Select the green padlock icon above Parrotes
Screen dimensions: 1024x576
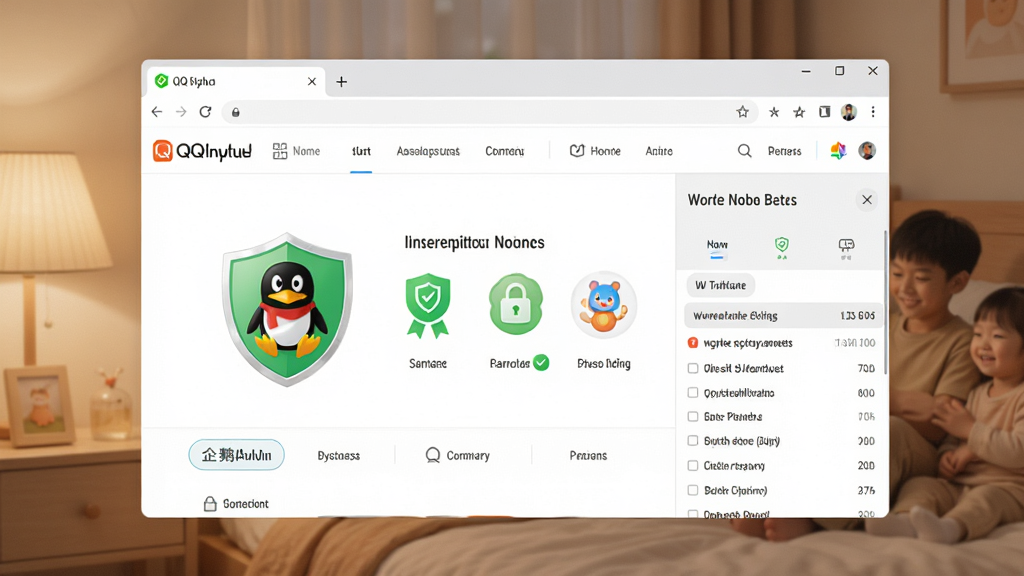point(516,304)
